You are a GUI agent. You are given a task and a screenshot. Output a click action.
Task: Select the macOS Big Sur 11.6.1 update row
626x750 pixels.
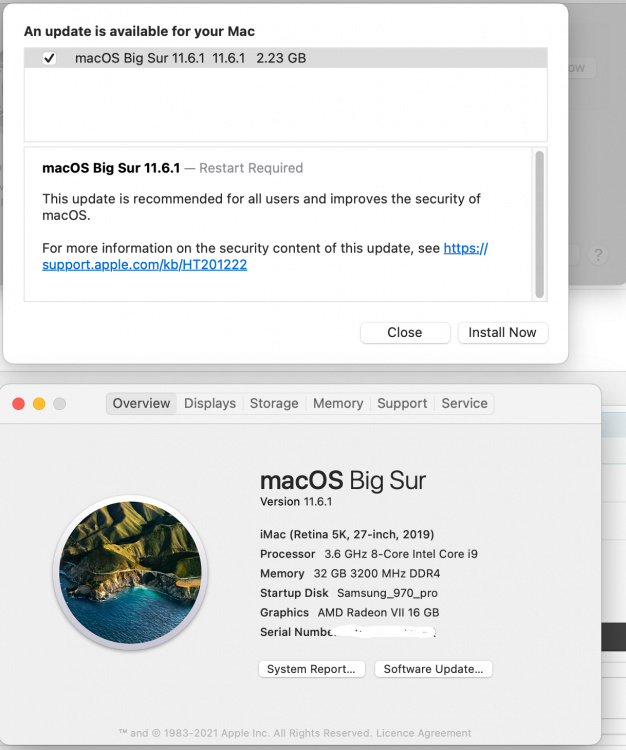(x=286, y=58)
